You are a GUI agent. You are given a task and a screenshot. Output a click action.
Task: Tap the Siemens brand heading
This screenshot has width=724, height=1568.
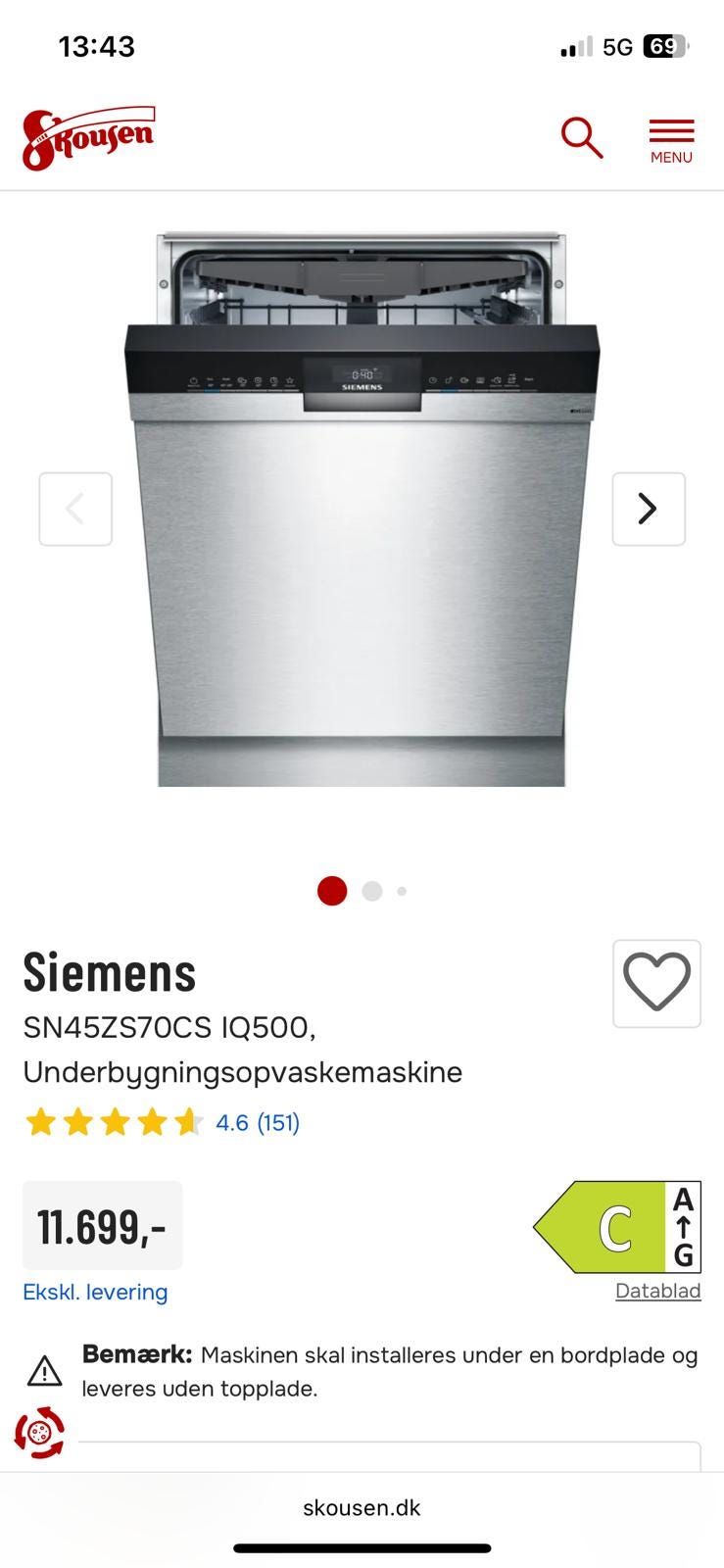[x=110, y=972]
